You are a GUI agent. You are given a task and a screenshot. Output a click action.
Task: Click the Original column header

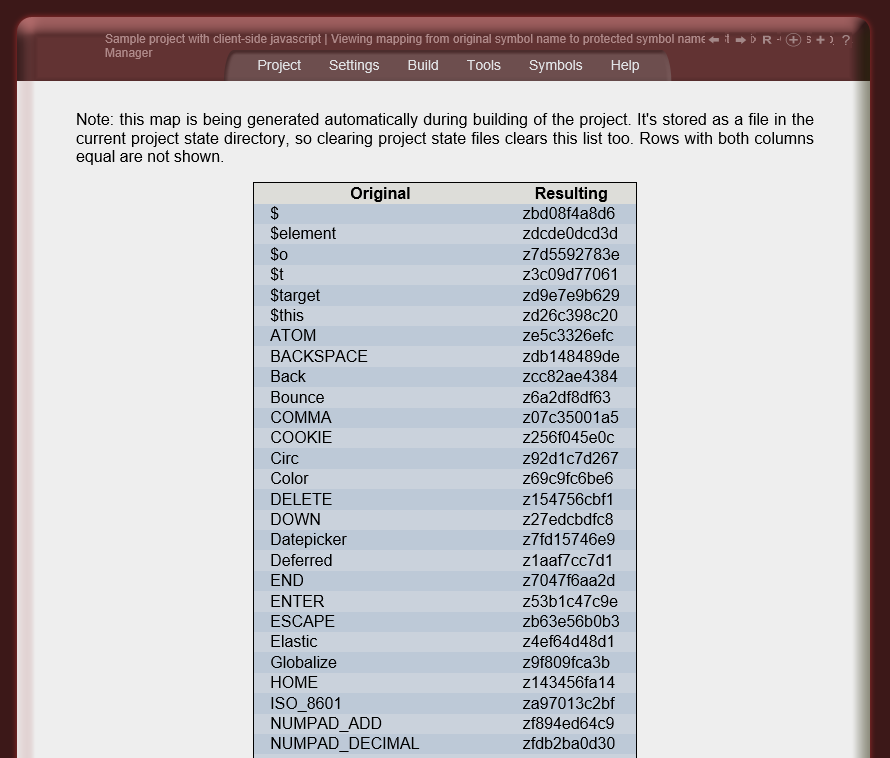coord(380,193)
